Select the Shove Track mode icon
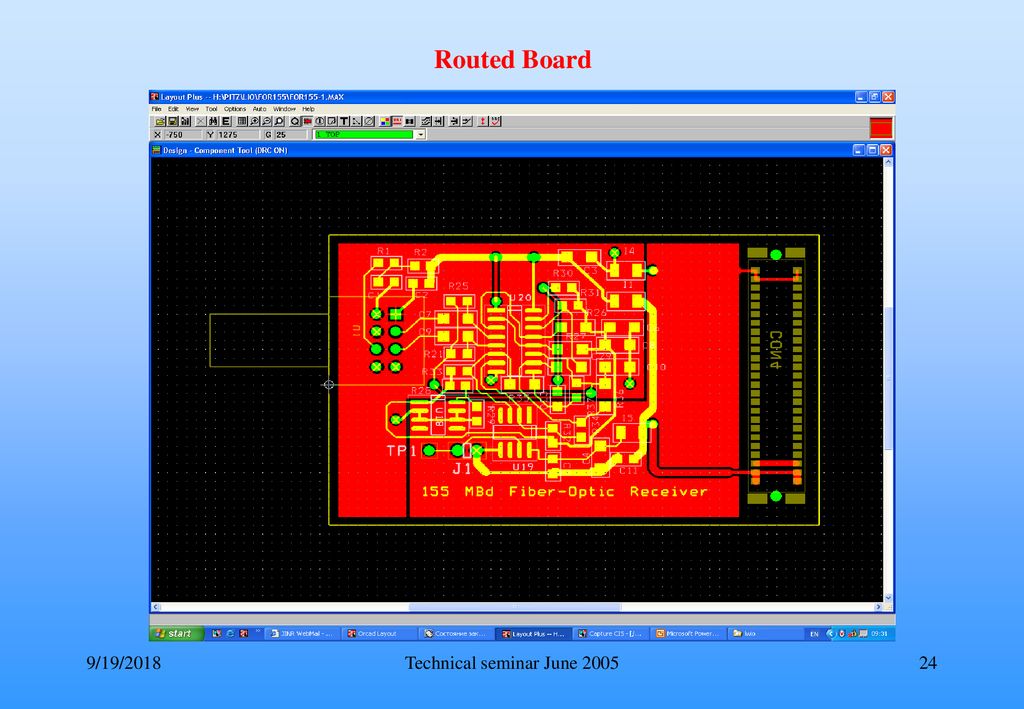This screenshot has width=1024, height=709. [438, 121]
